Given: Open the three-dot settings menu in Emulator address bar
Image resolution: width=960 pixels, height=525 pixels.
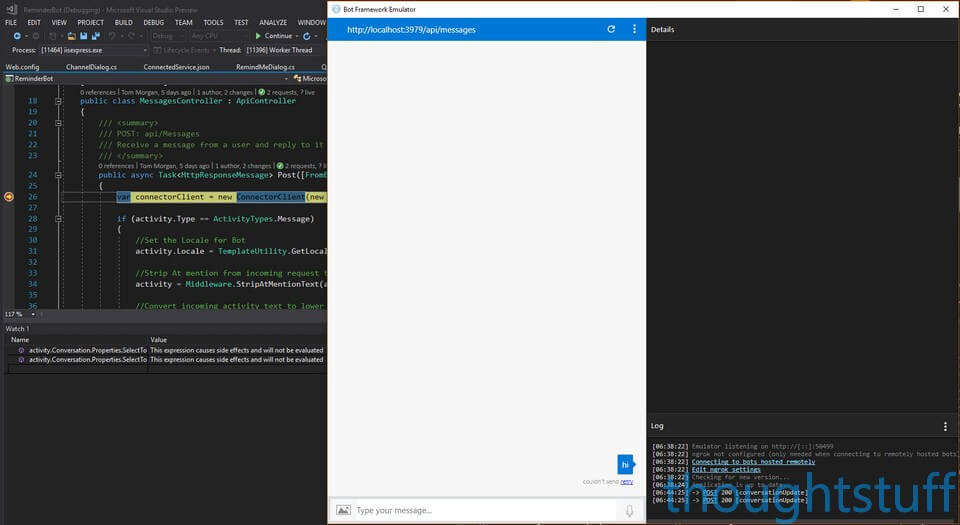Looking at the screenshot, I should point(634,29).
